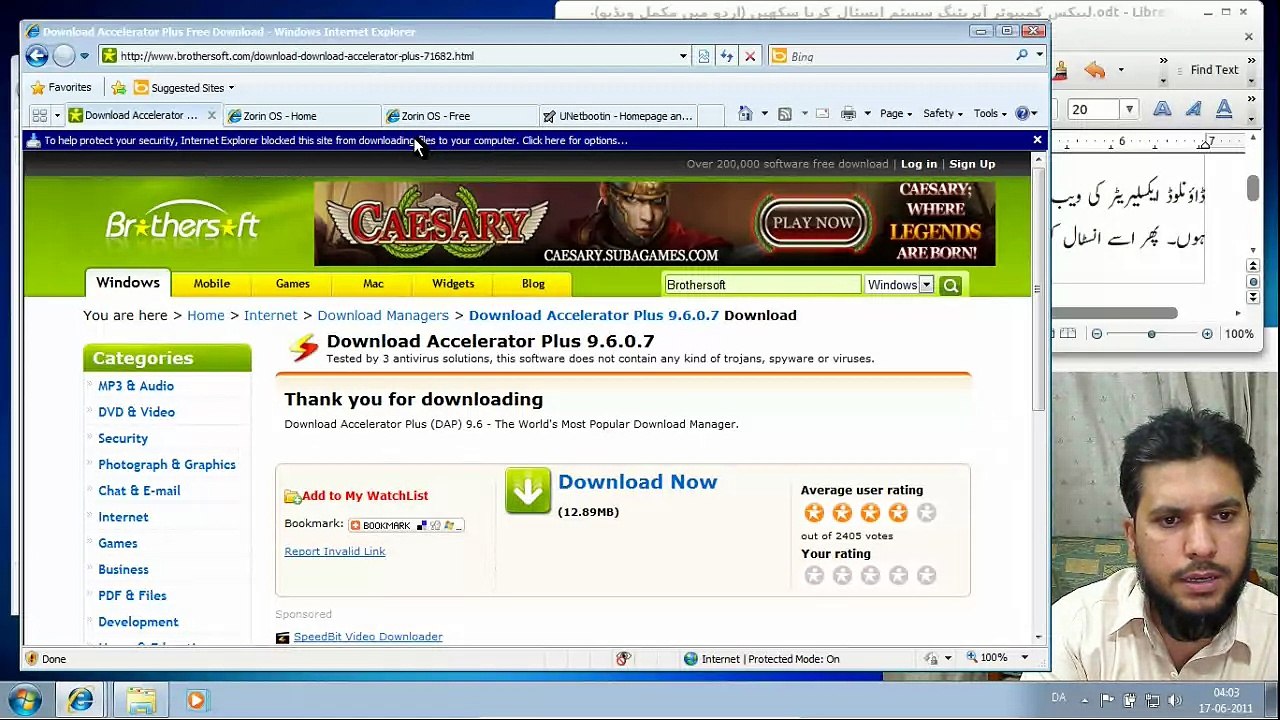Switch to the UNetbootin Homepage tab

(x=618, y=116)
